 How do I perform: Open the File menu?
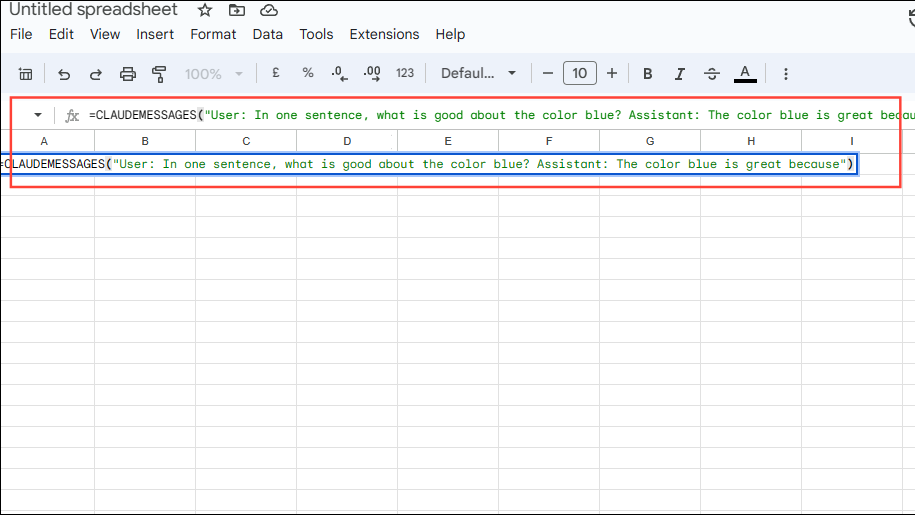tap(21, 34)
